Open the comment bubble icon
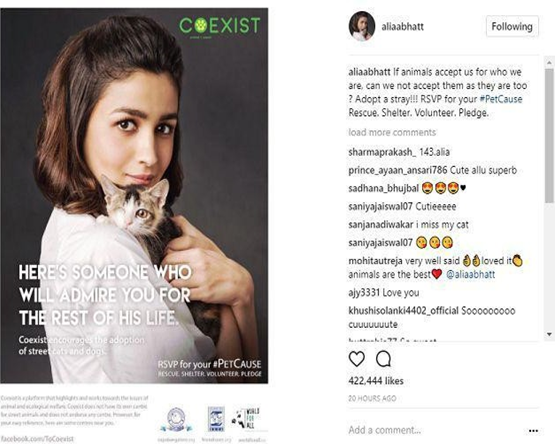 [384, 359]
